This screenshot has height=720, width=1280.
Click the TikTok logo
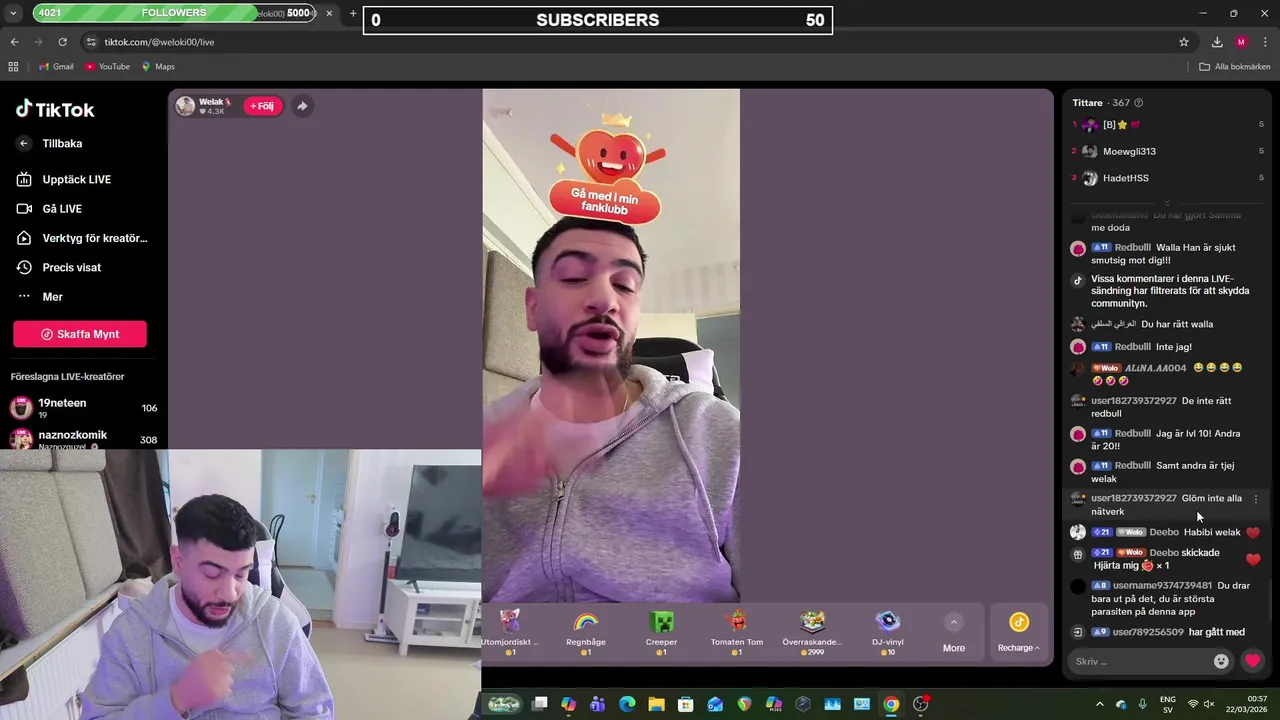55,109
